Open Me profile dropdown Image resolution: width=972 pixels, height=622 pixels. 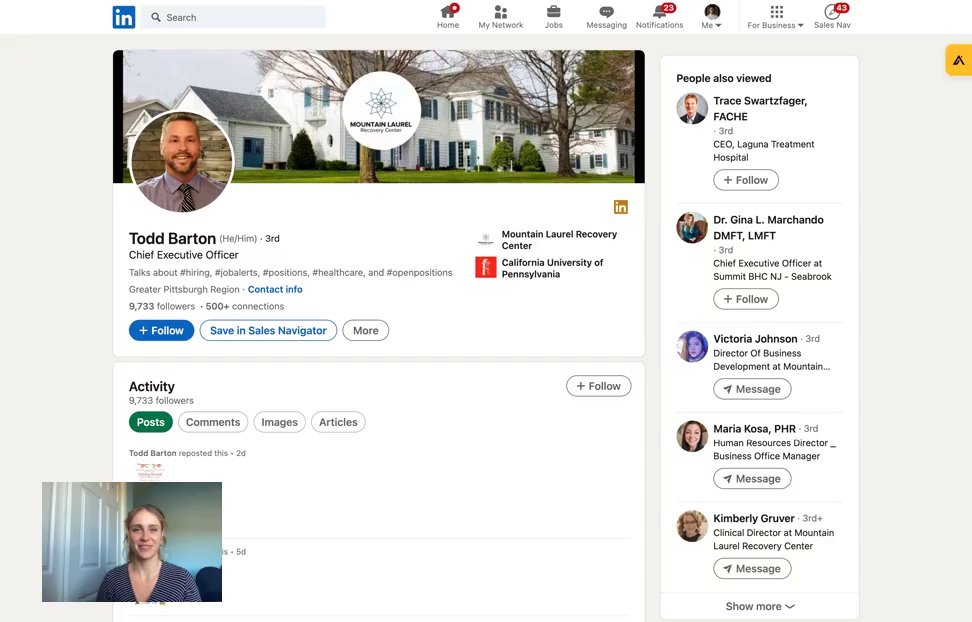[712, 17]
